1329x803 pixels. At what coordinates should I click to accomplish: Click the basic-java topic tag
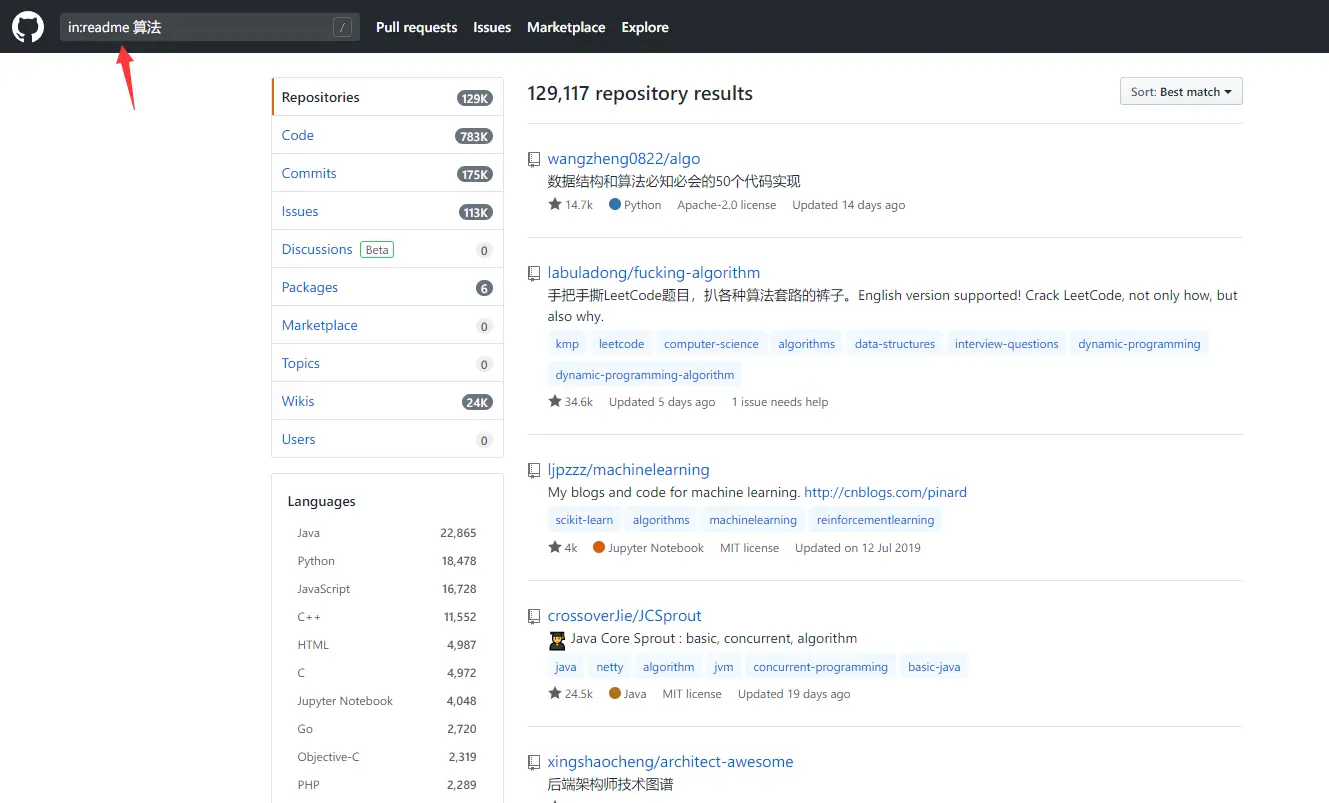pos(934,667)
